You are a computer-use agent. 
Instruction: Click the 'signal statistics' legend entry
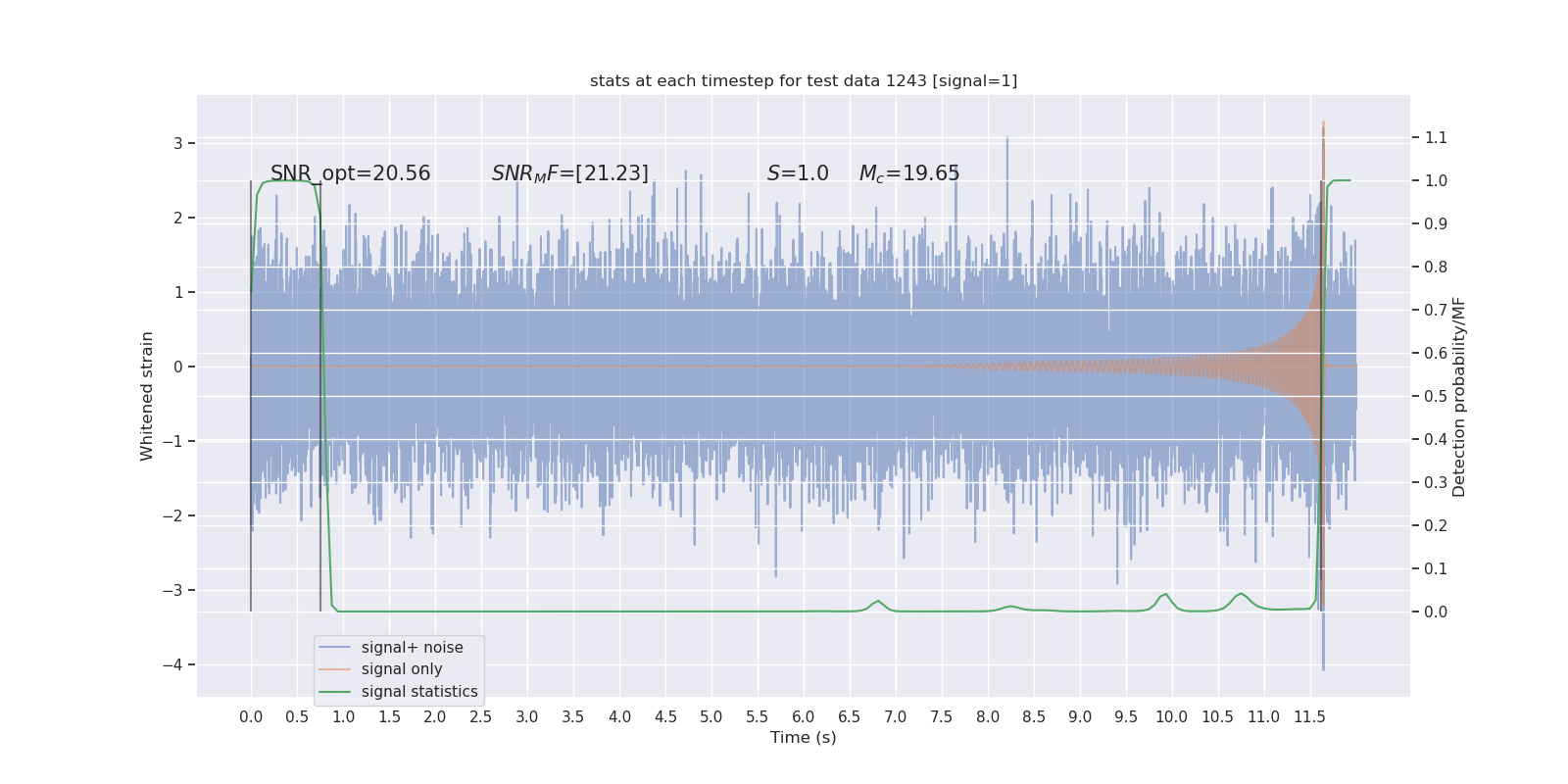point(419,692)
